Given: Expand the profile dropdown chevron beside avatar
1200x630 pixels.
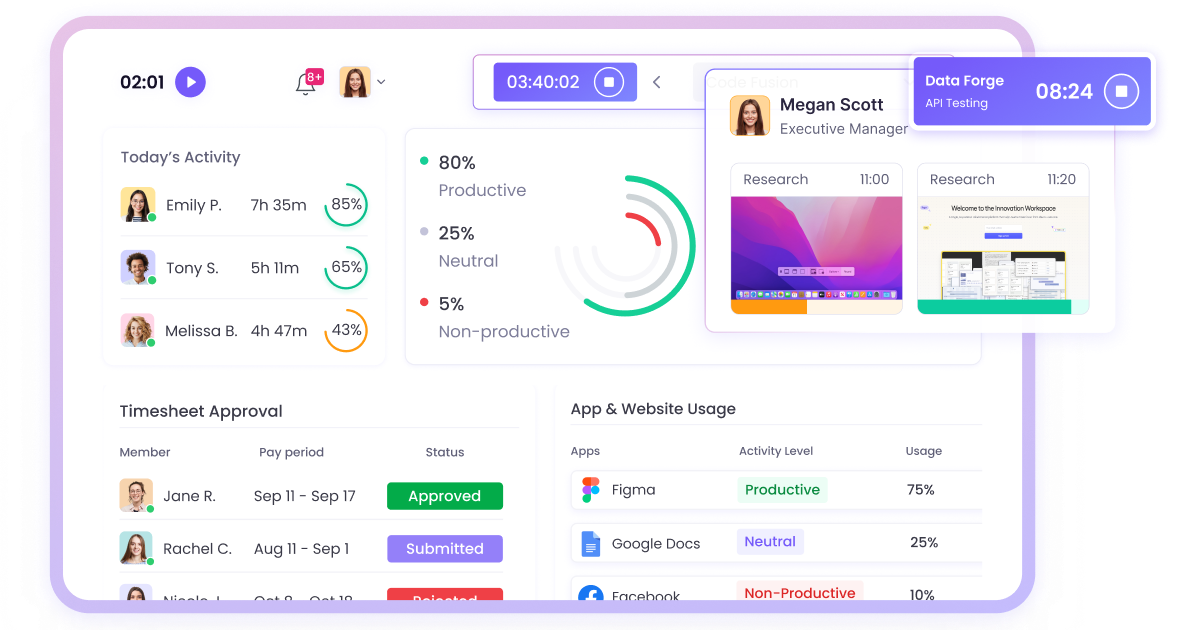Looking at the screenshot, I should (x=381, y=82).
